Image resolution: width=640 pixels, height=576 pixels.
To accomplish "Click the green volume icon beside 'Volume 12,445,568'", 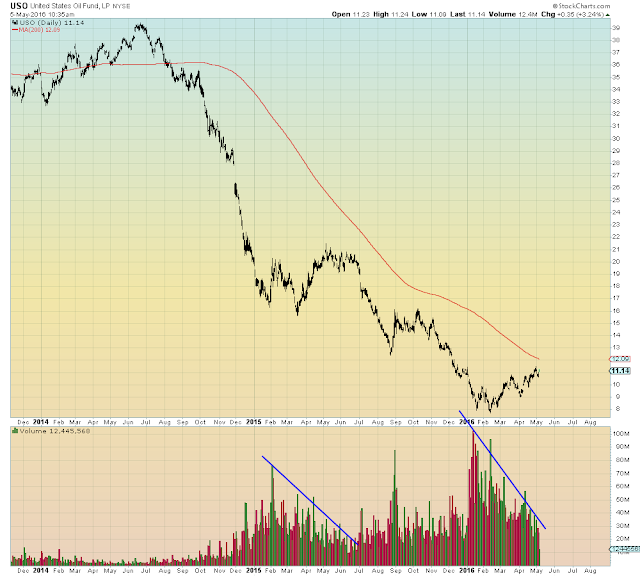I will (x=15, y=431).
